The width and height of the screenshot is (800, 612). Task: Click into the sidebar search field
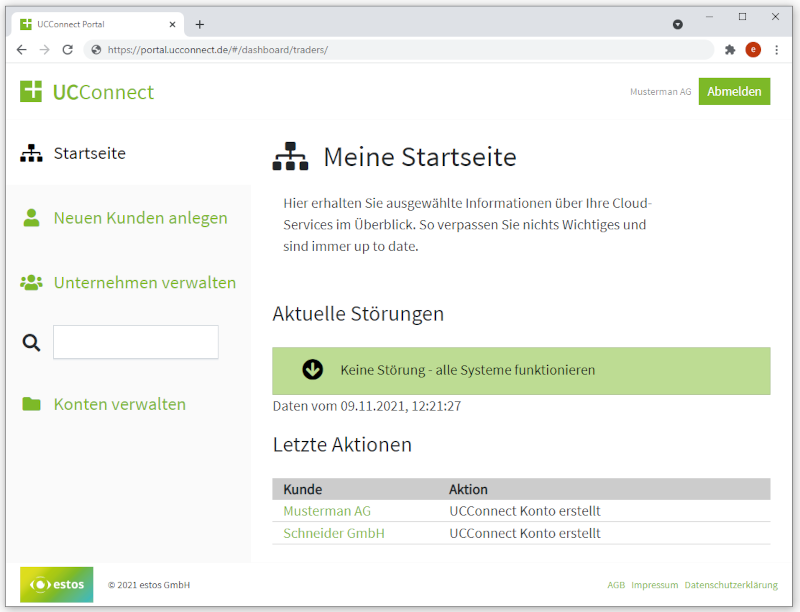(135, 342)
